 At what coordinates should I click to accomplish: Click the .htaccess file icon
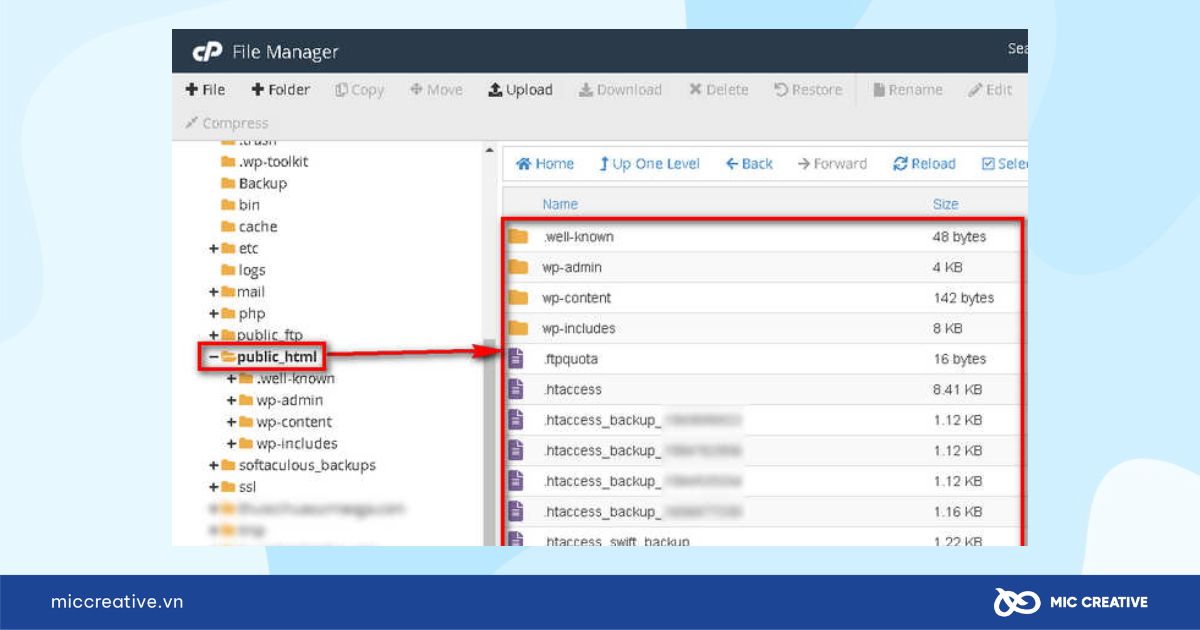point(516,389)
